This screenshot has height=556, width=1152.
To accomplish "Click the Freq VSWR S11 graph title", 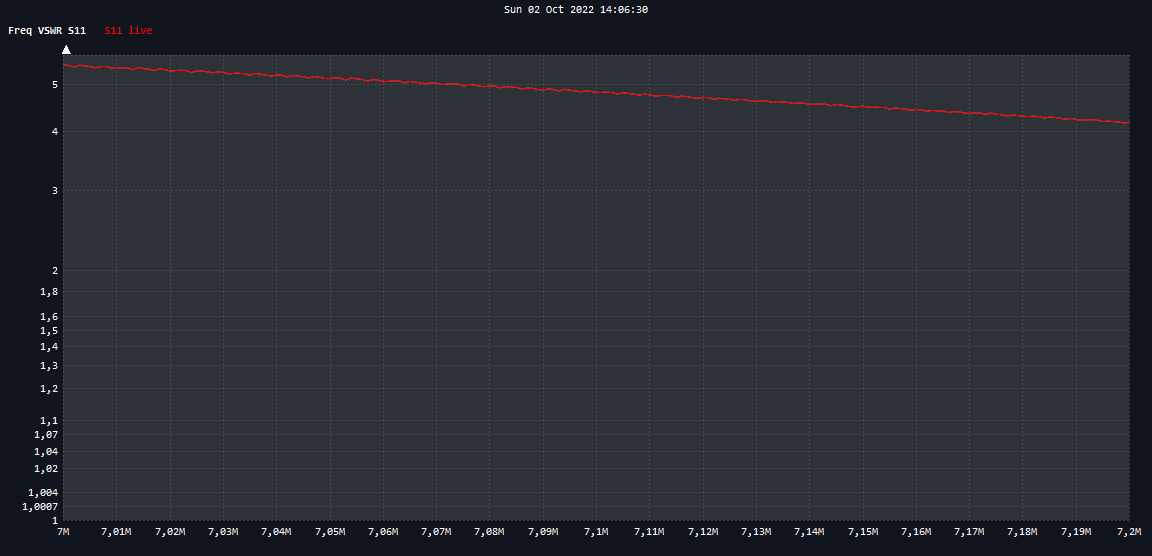I will click(x=47, y=31).
